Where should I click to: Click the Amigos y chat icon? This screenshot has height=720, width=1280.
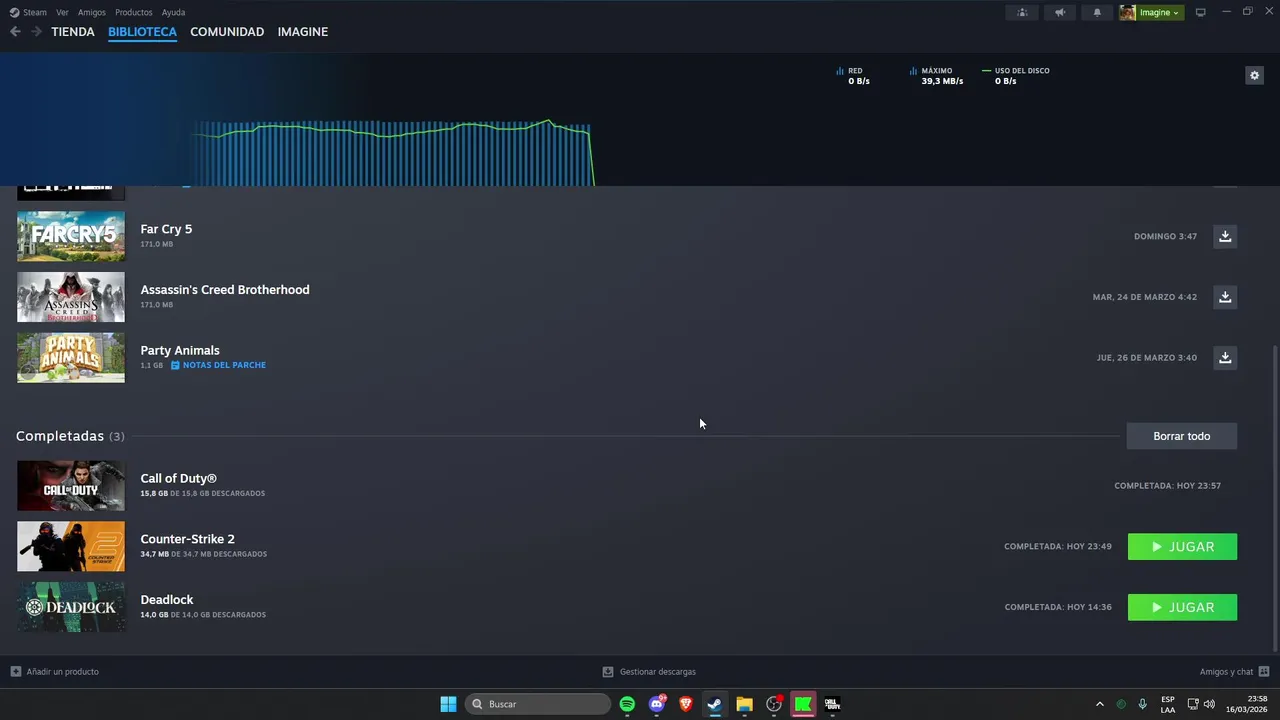tap(1264, 672)
